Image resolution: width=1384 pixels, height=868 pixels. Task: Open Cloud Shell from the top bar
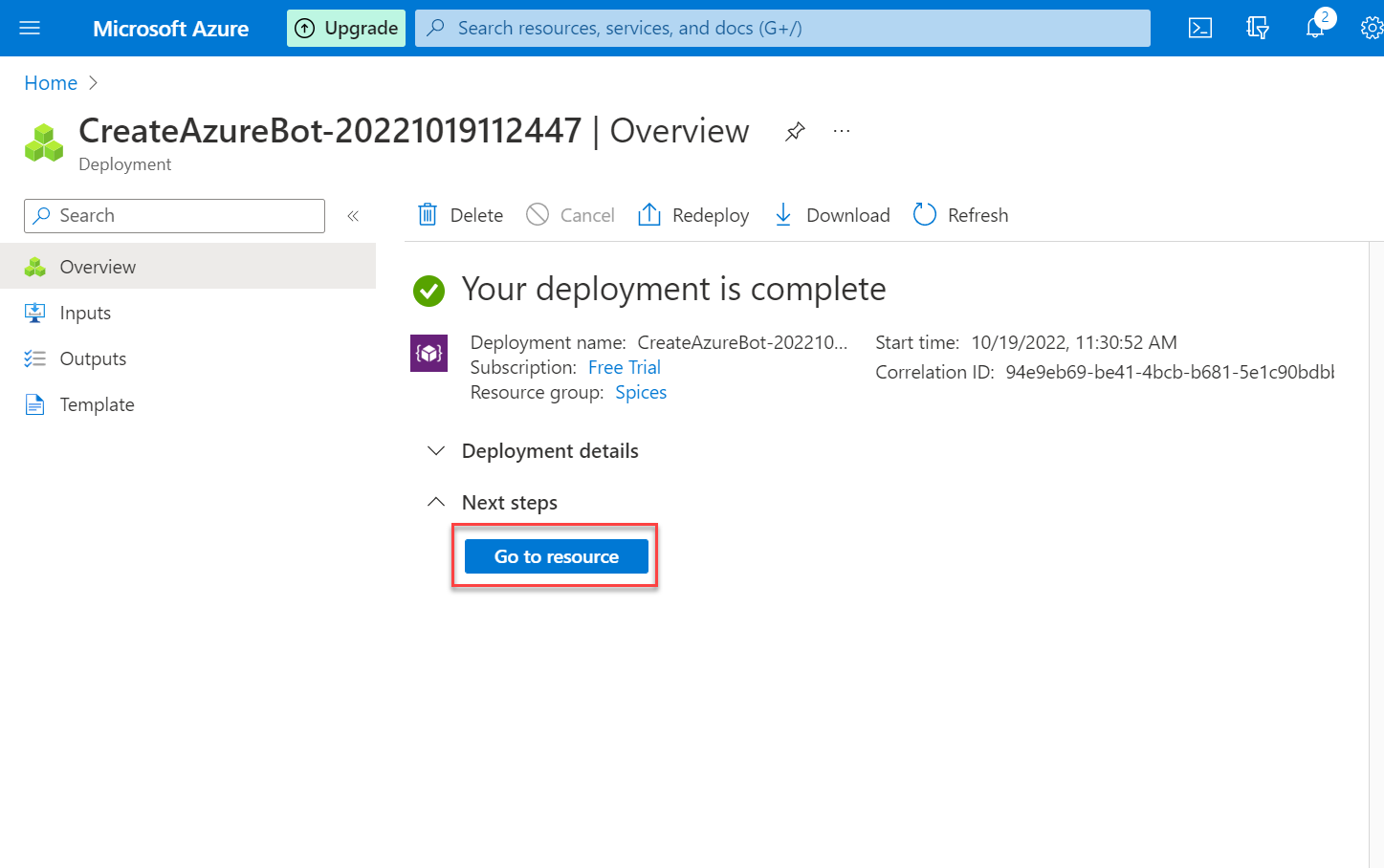pyautogui.click(x=1200, y=28)
